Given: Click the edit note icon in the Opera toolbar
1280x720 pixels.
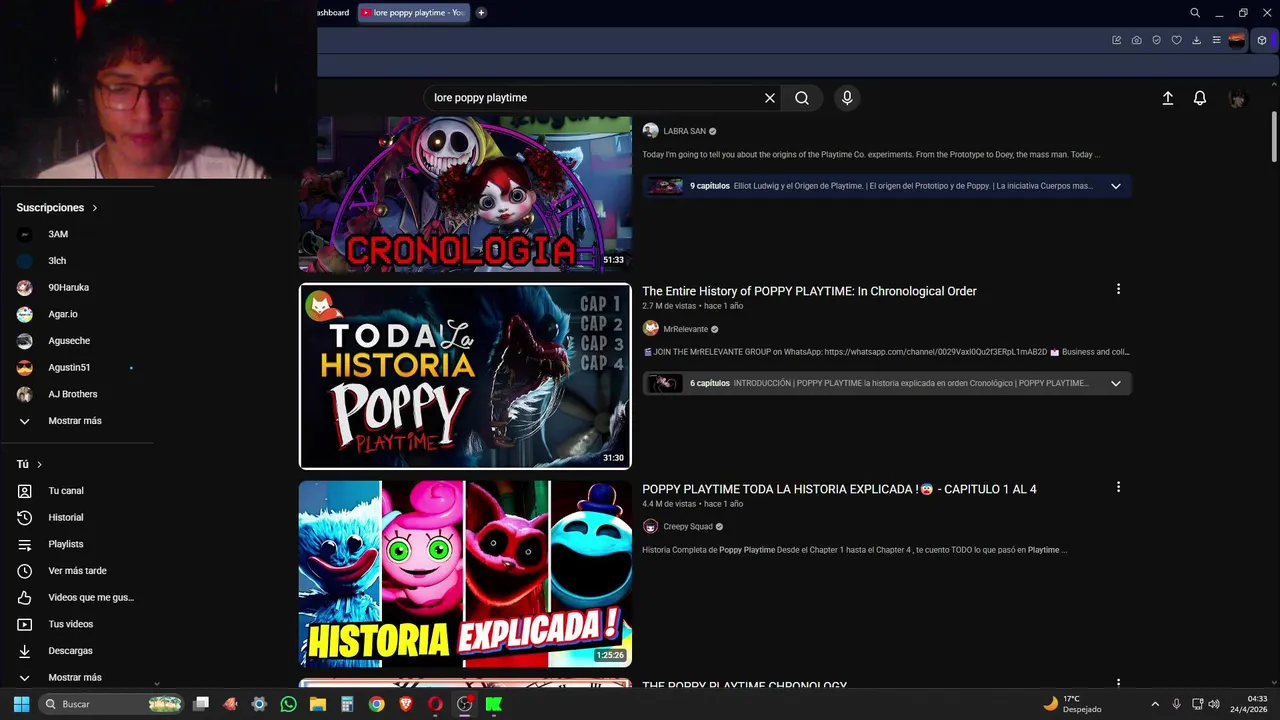Looking at the screenshot, I should click(1117, 40).
